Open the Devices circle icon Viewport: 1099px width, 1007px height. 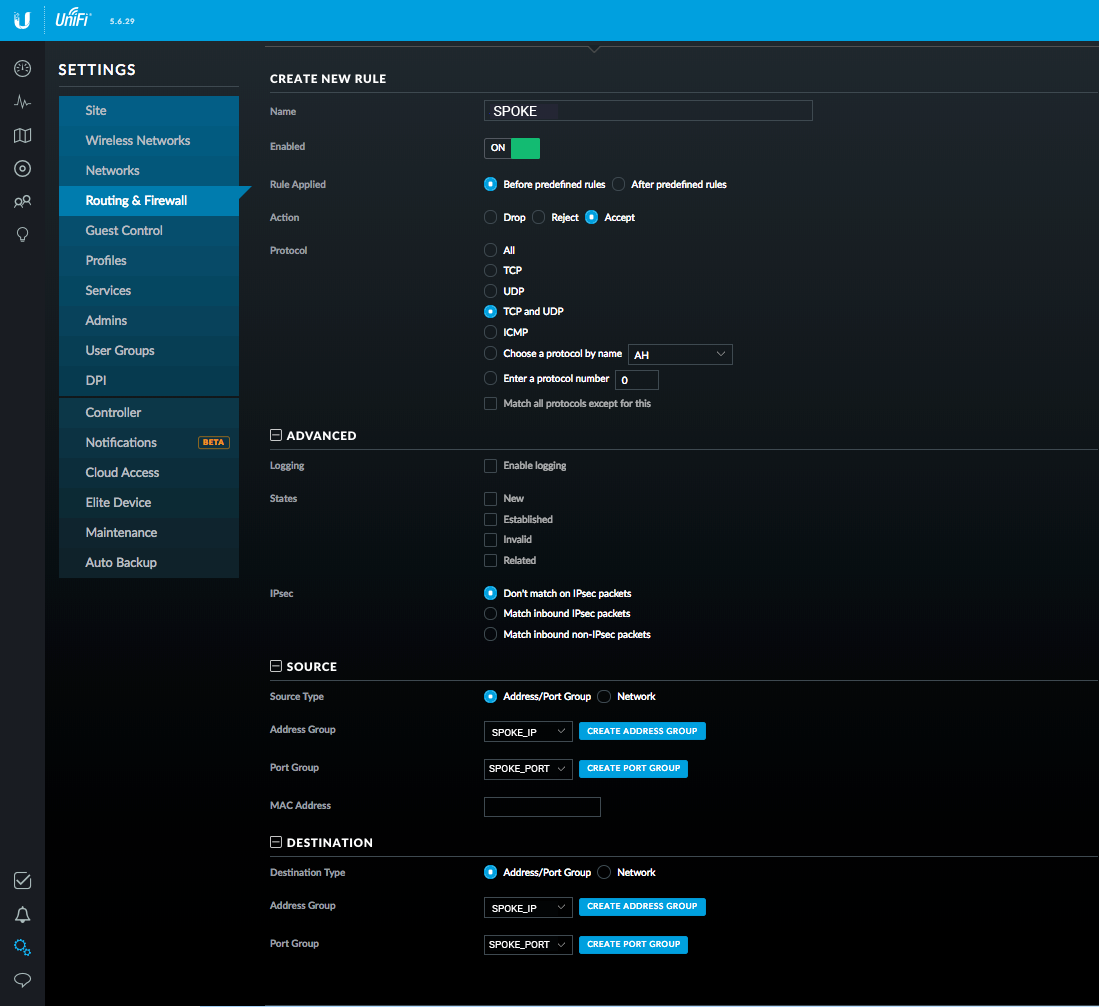click(x=22, y=169)
